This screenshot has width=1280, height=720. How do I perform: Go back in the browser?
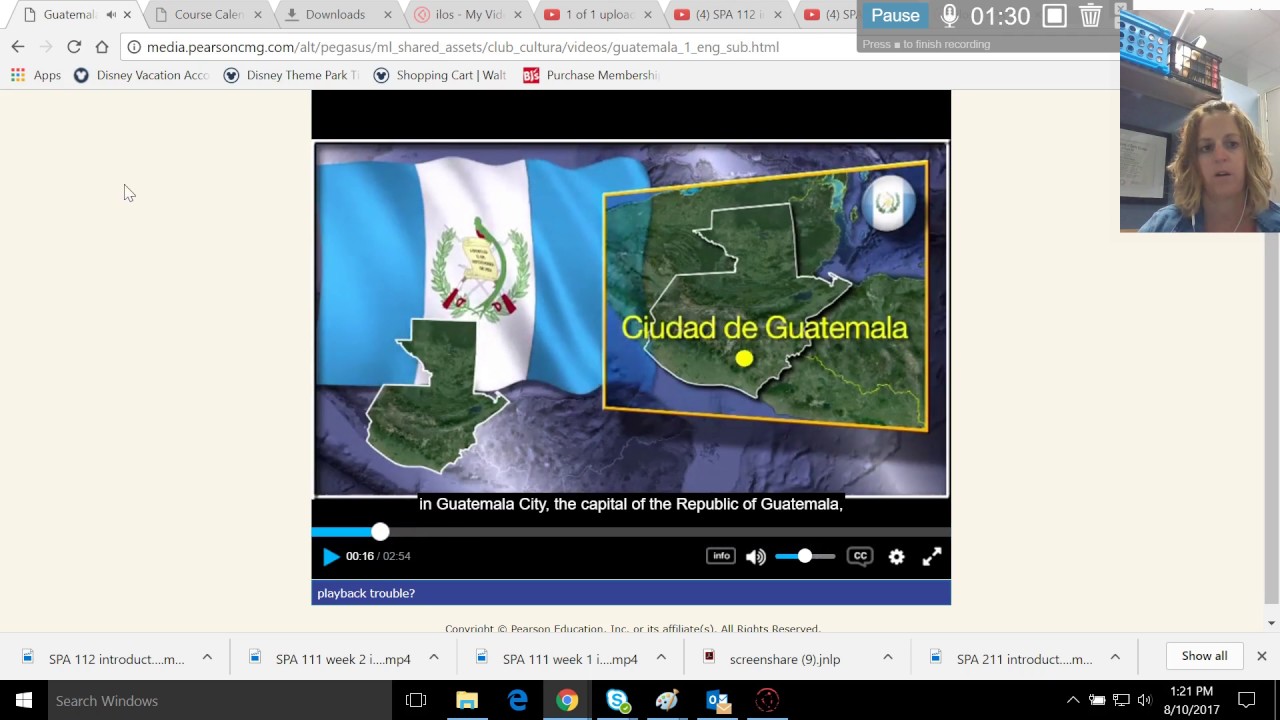pos(18,47)
